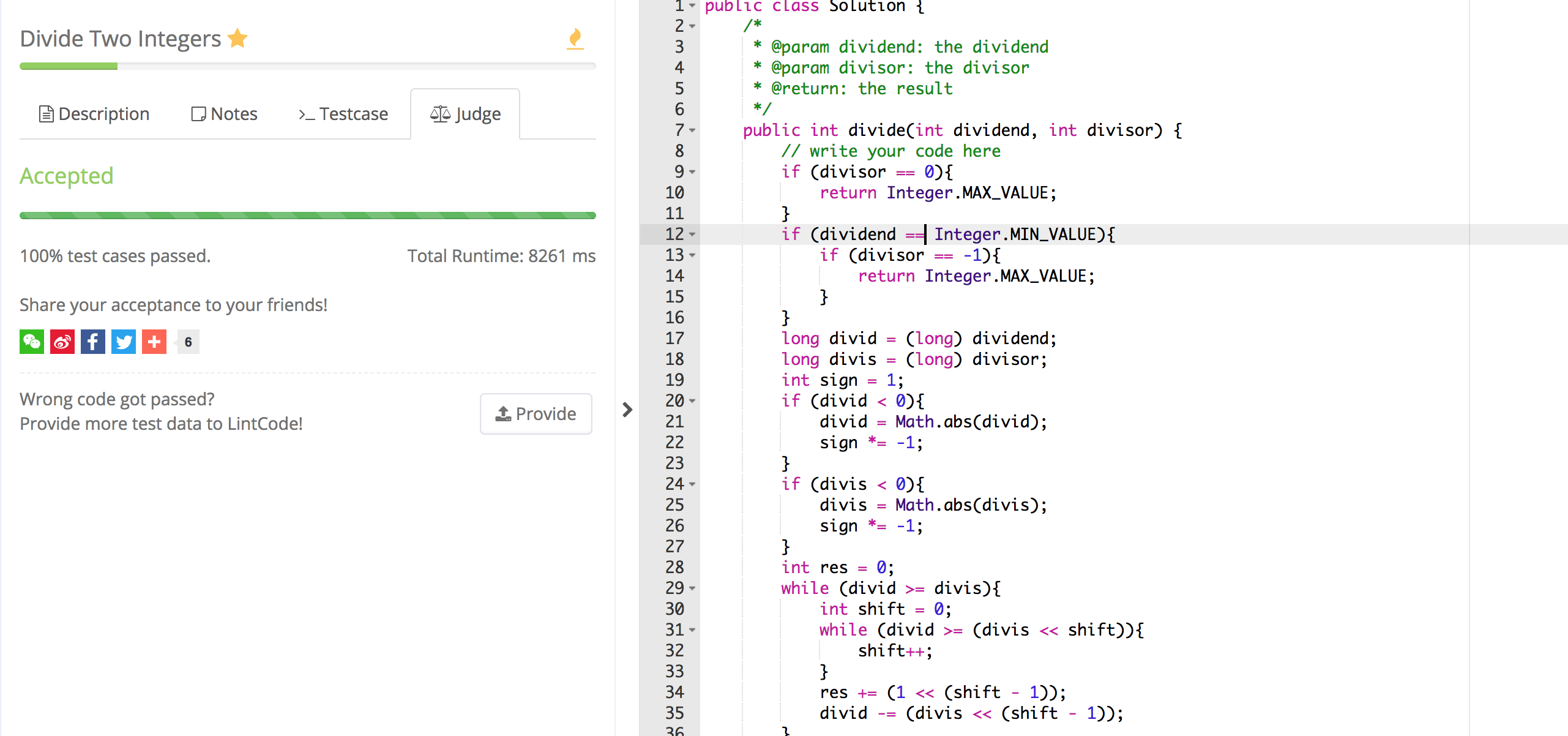Image resolution: width=1568 pixels, height=736 pixels.
Task: Click on 'res += (1 << (shift - 1));' line
Action: [943, 693]
